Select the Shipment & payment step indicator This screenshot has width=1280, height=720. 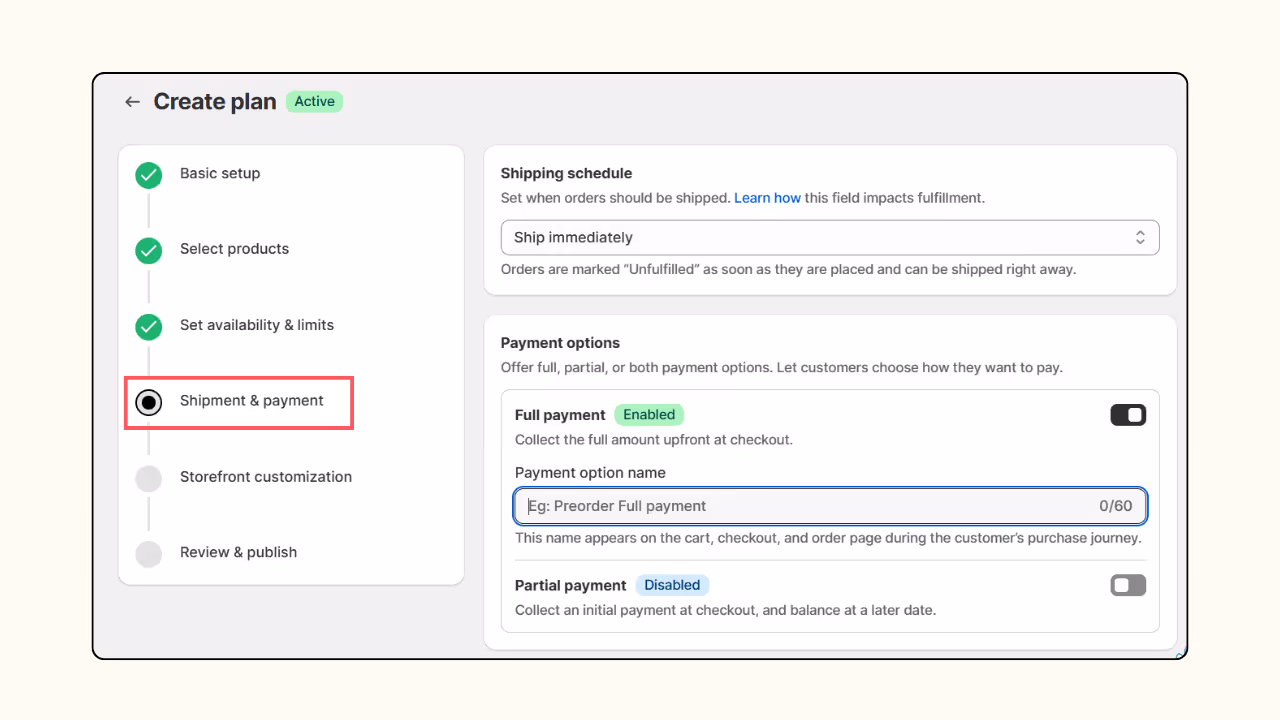tap(149, 402)
